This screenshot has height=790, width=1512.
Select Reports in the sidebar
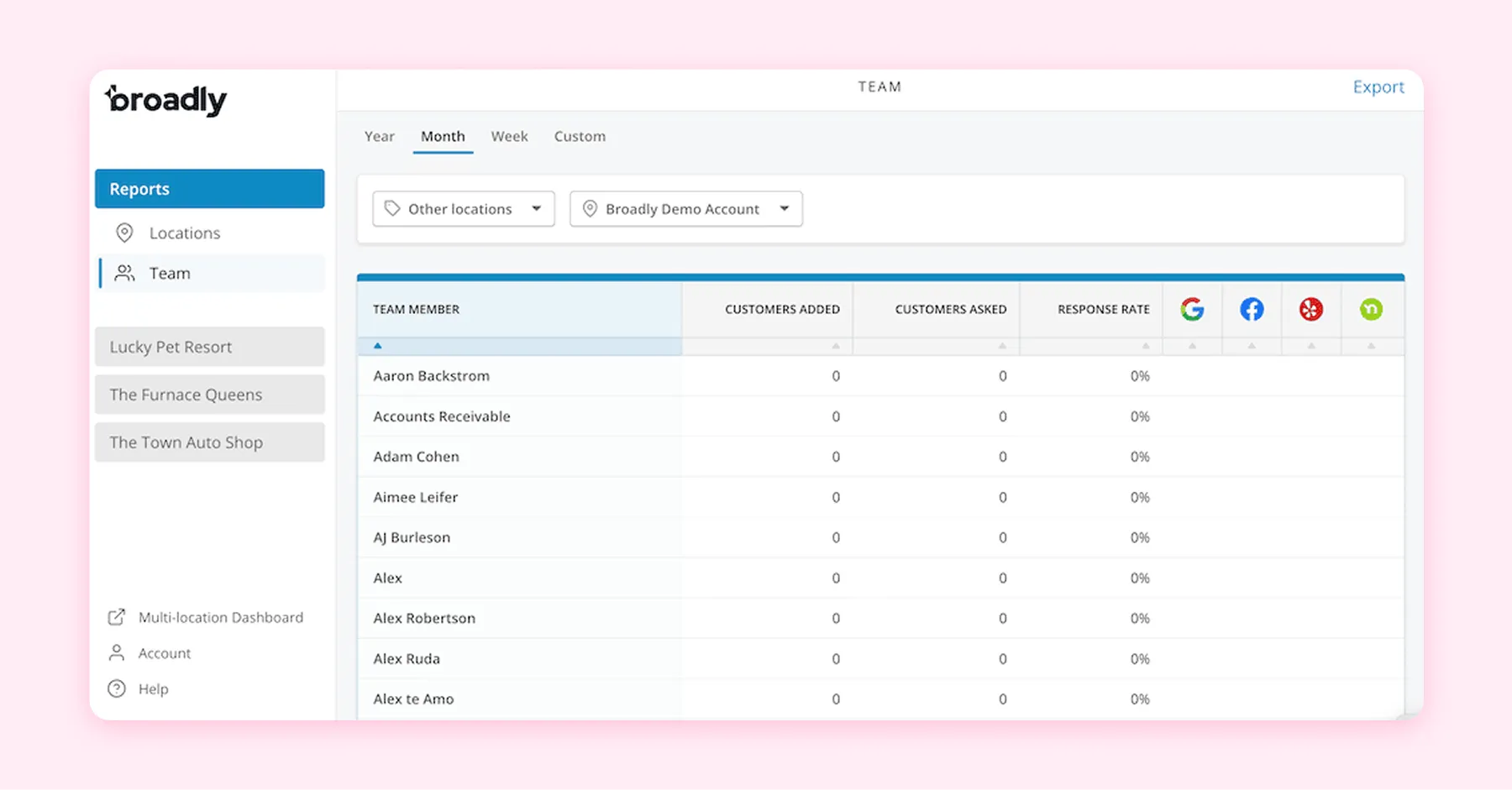point(210,189)
